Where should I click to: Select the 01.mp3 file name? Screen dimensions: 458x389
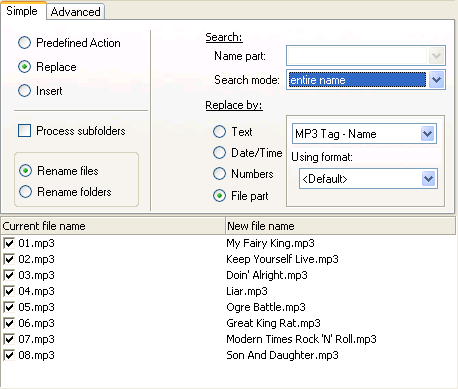(36, 243)
